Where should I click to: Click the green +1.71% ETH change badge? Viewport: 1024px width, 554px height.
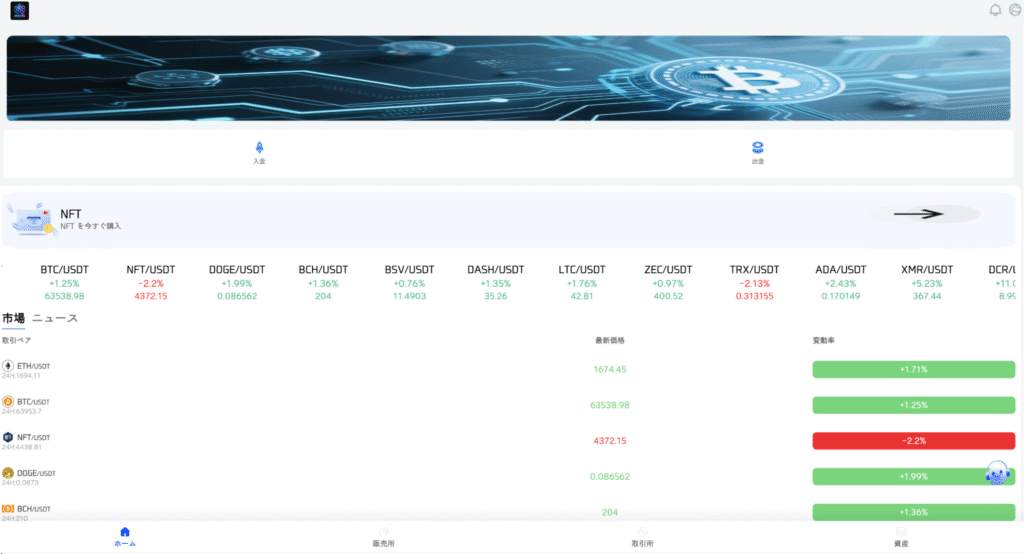tap(914, 369)
